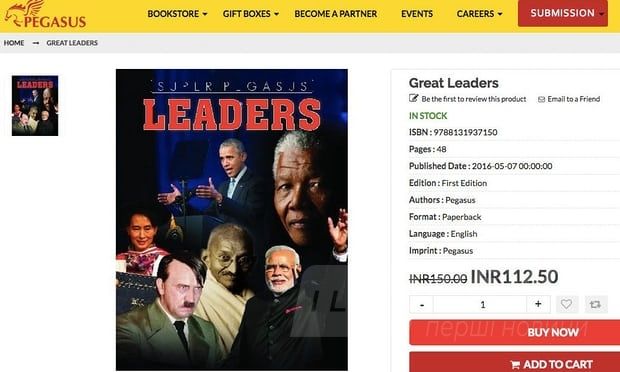Increase quantity with plus button
The width and height of the screenshot is (620, 372).
pos(538,304)
